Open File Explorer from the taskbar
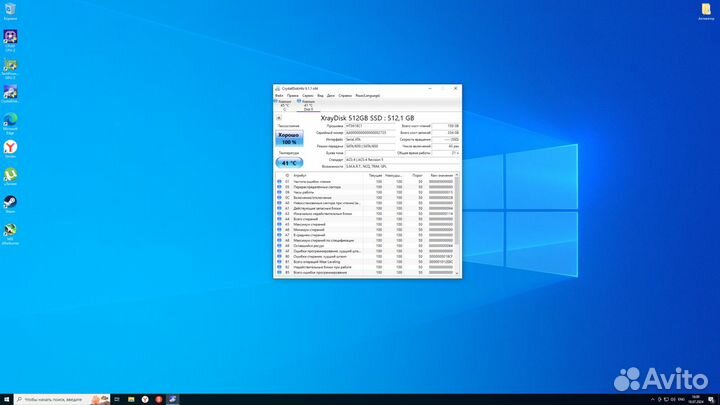 click(131, 399)
